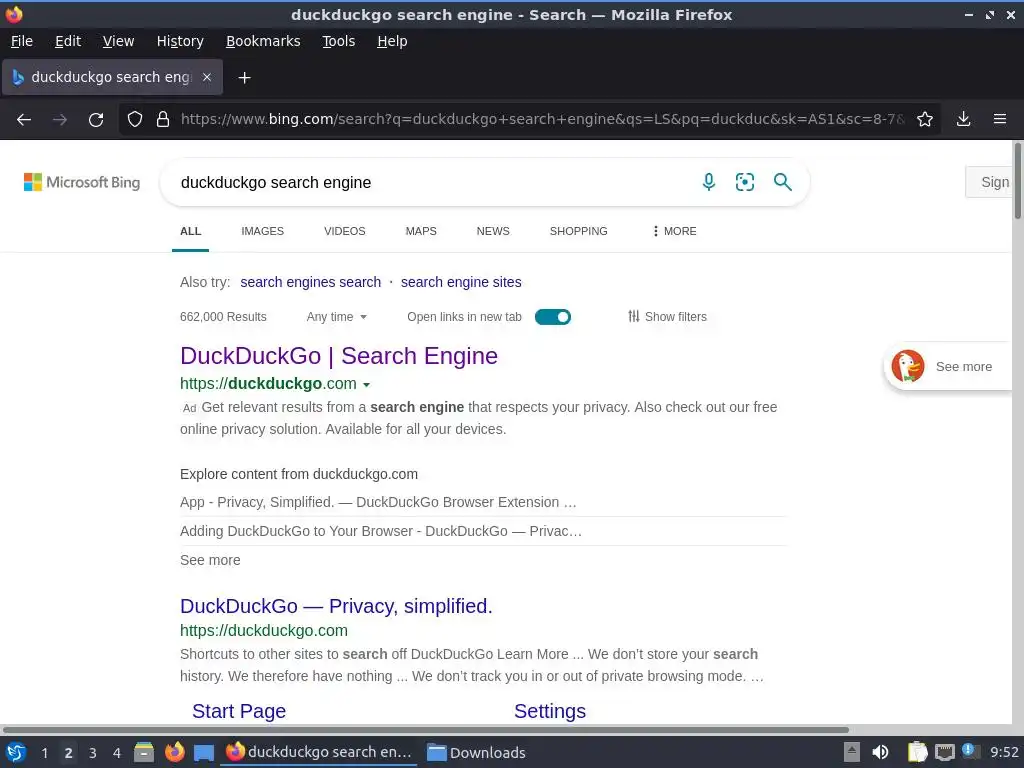The image size is (1024, 768).
Task: Expand the duckduckgo.com ad URL arrow
Action: point(366,385)
